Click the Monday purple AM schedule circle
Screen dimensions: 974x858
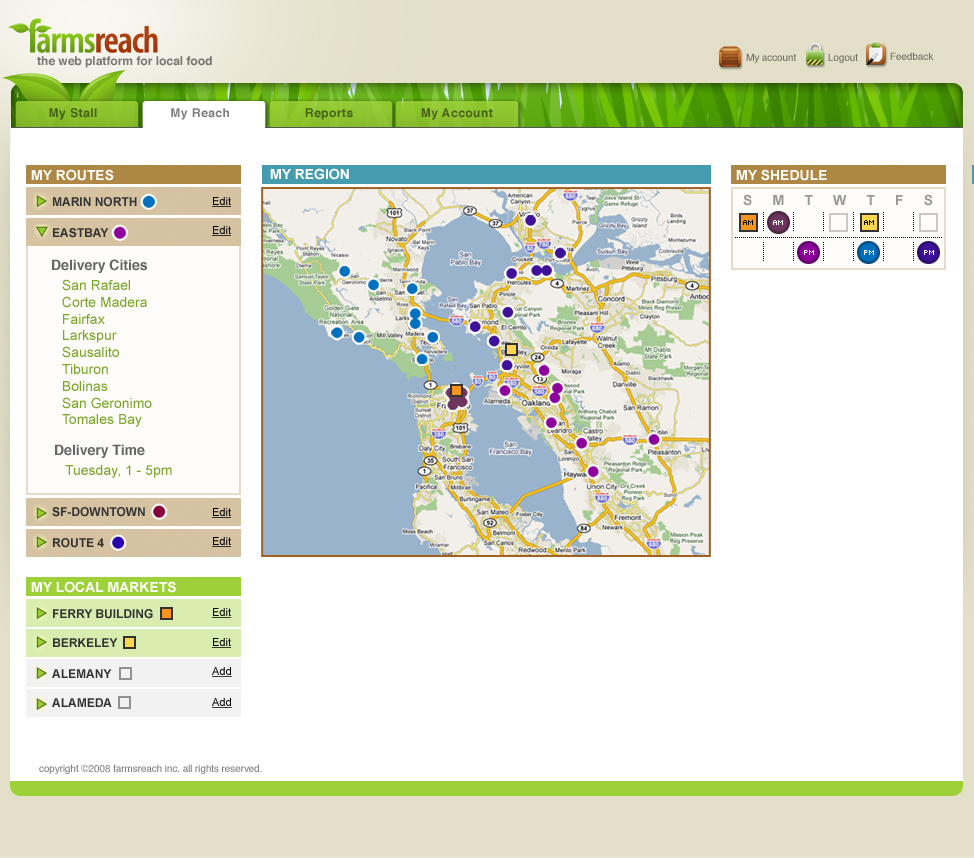778,222
